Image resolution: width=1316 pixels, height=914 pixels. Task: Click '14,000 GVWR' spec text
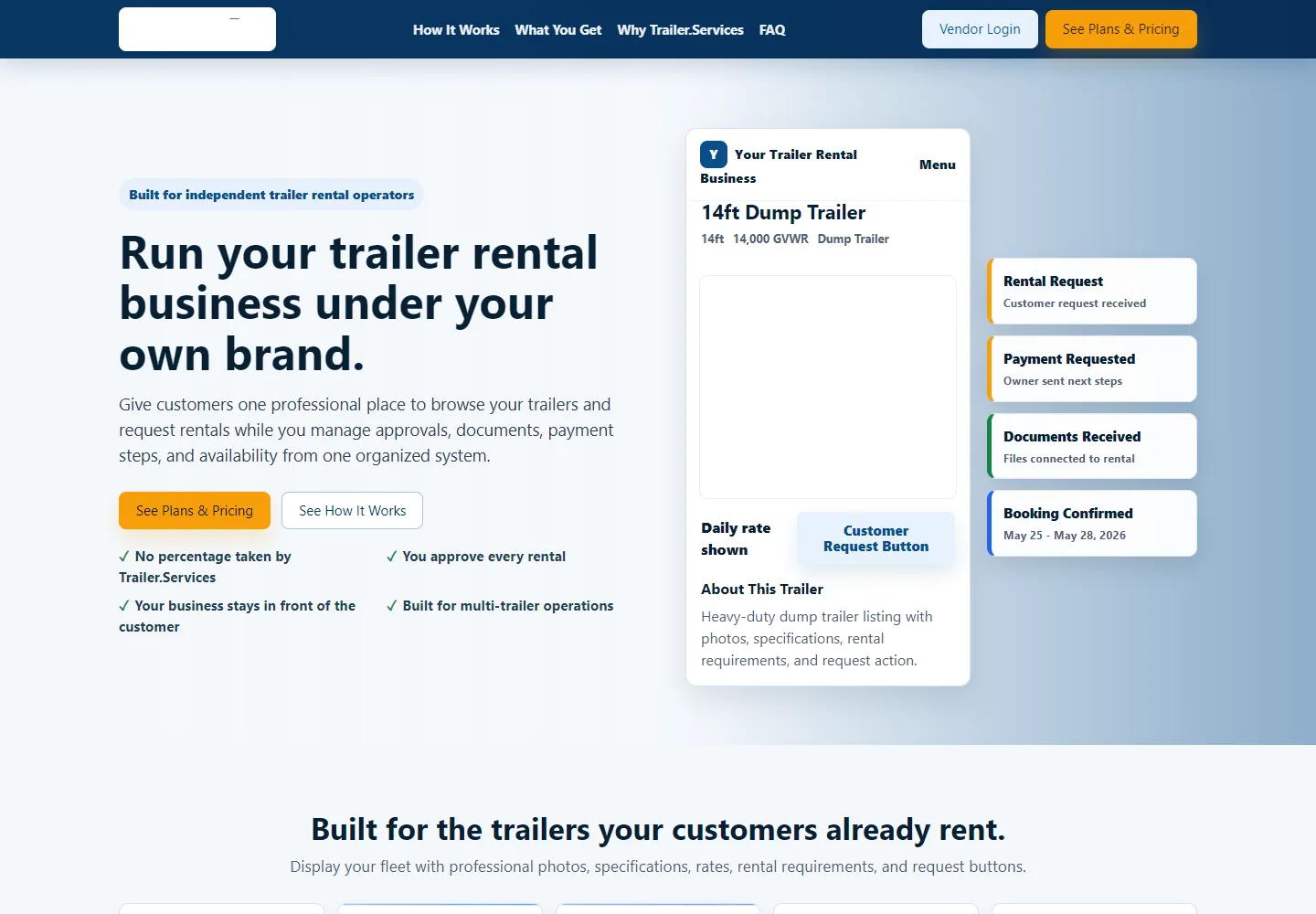click(x=770, y=239)
